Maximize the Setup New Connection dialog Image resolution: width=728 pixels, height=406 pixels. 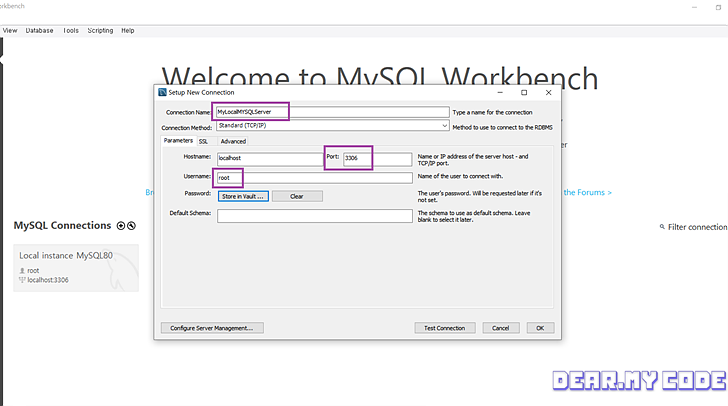pos(524,92)
